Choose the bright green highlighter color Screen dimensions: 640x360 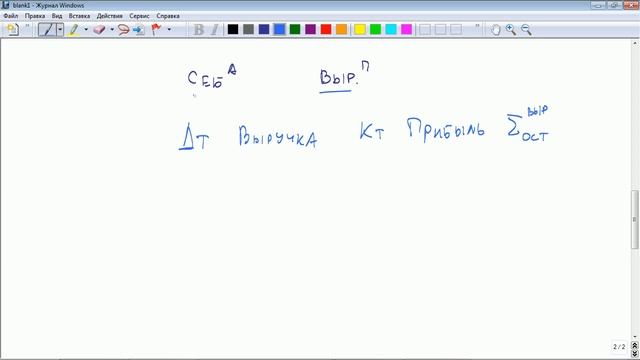(x=376, y=29)
